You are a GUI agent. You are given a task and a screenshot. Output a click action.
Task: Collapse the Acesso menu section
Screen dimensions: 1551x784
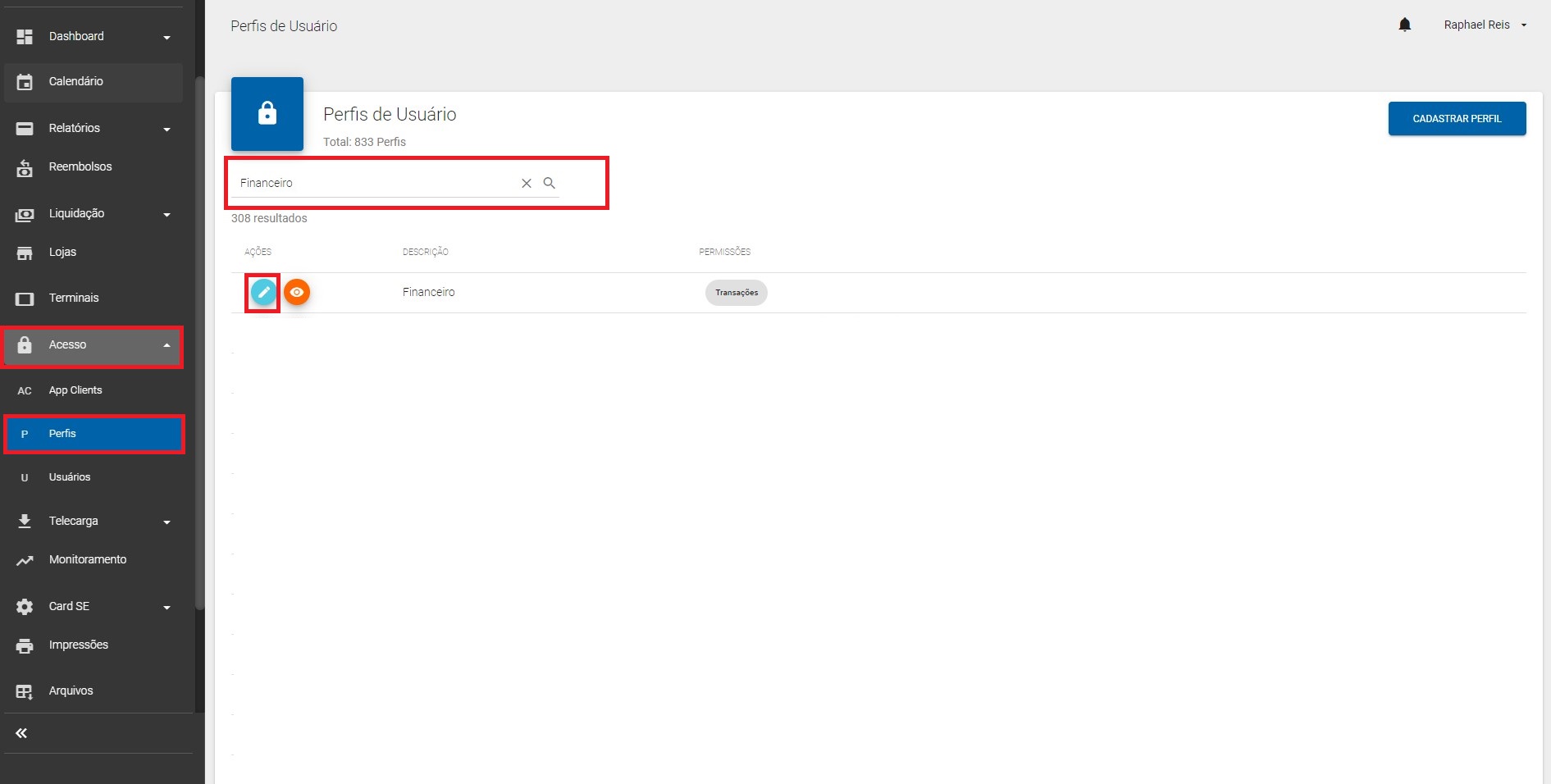point(167,345)
